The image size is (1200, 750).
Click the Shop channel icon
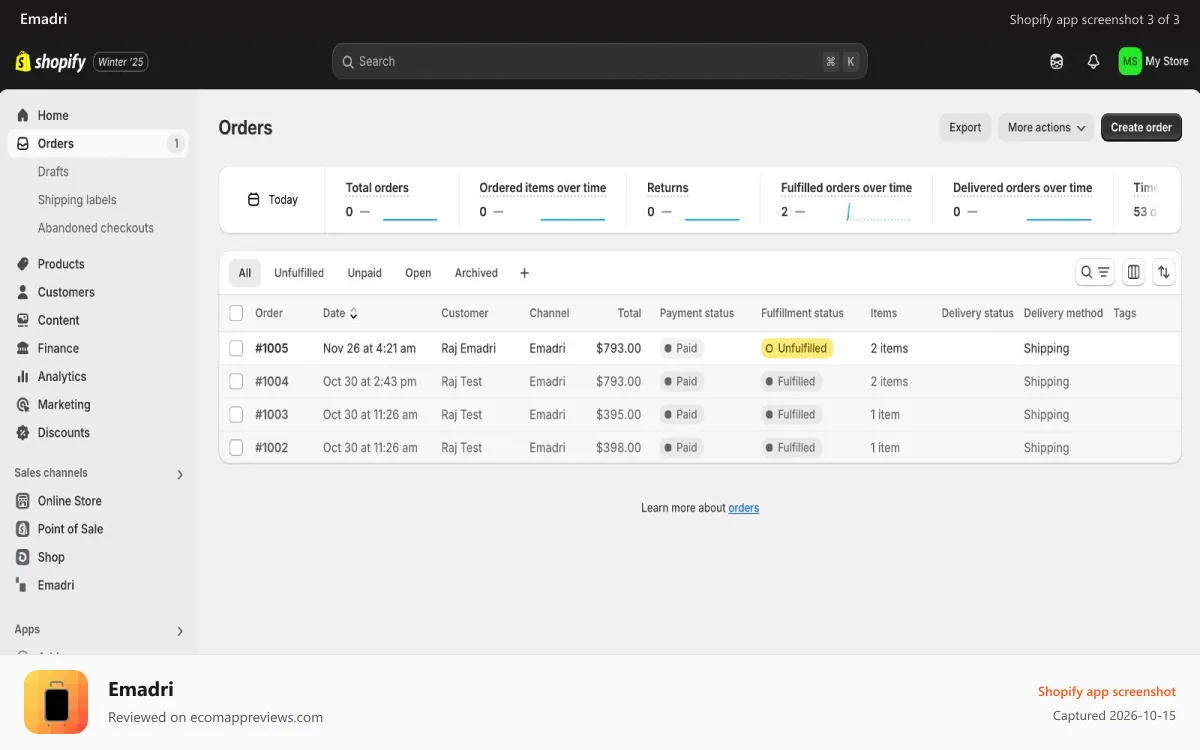point(23,557)
